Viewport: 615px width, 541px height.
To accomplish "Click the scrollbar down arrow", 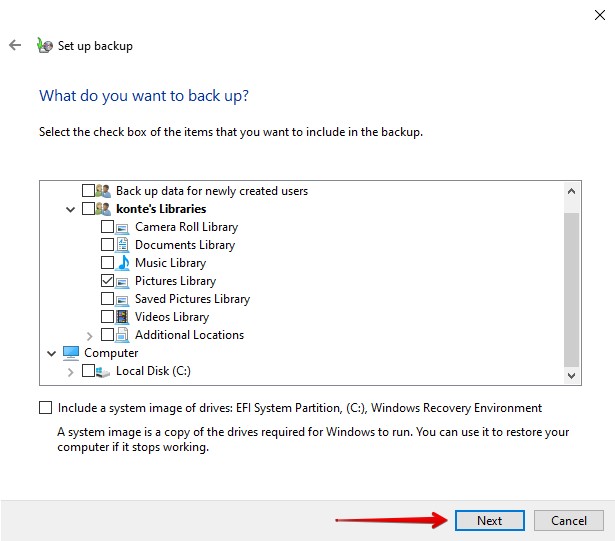I will 572,376.
